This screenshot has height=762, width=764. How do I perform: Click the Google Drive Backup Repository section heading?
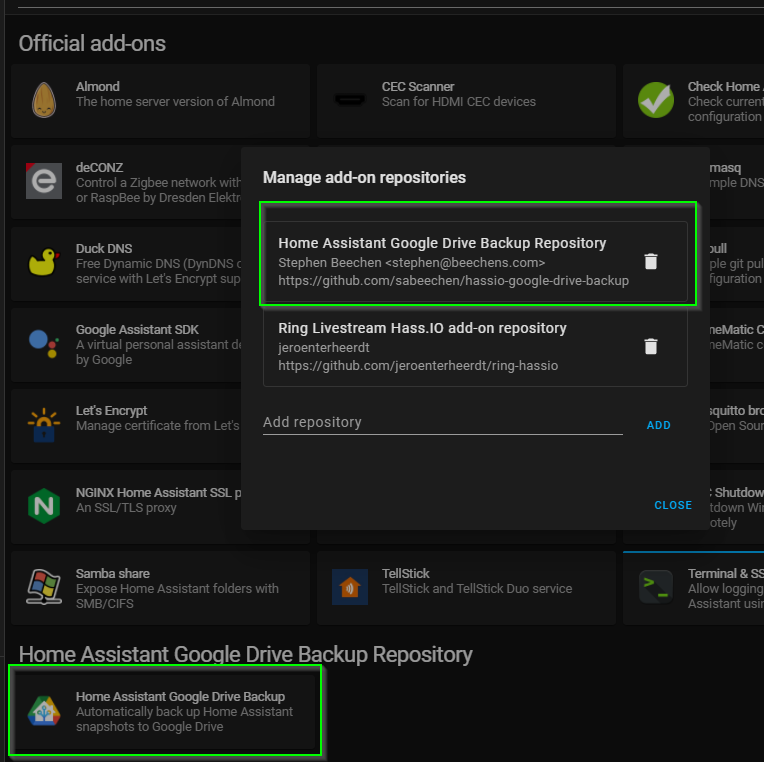pyautogui.click(x=246, y=654)
